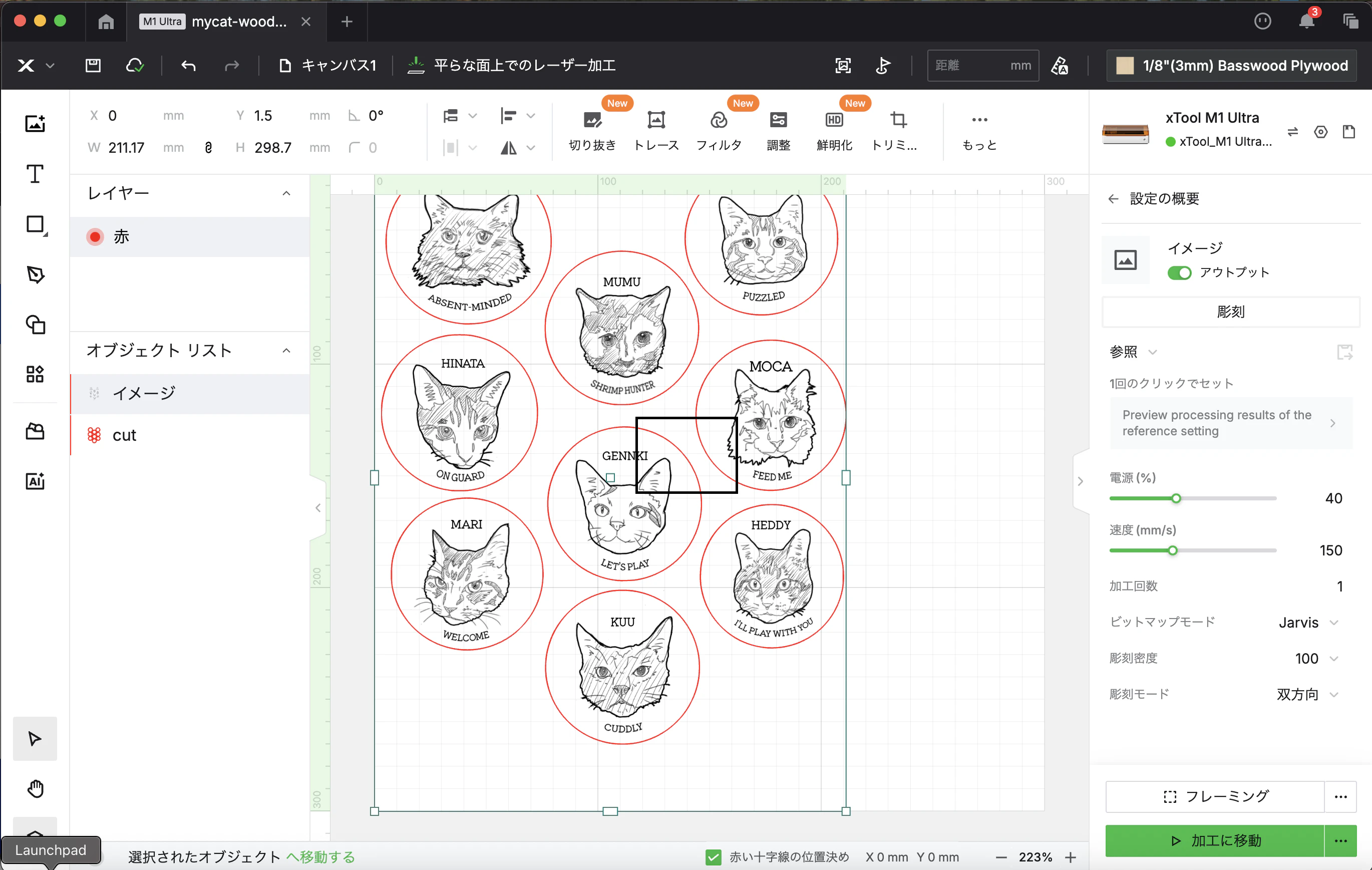Select the cut object in list

(x=190, y=435)
